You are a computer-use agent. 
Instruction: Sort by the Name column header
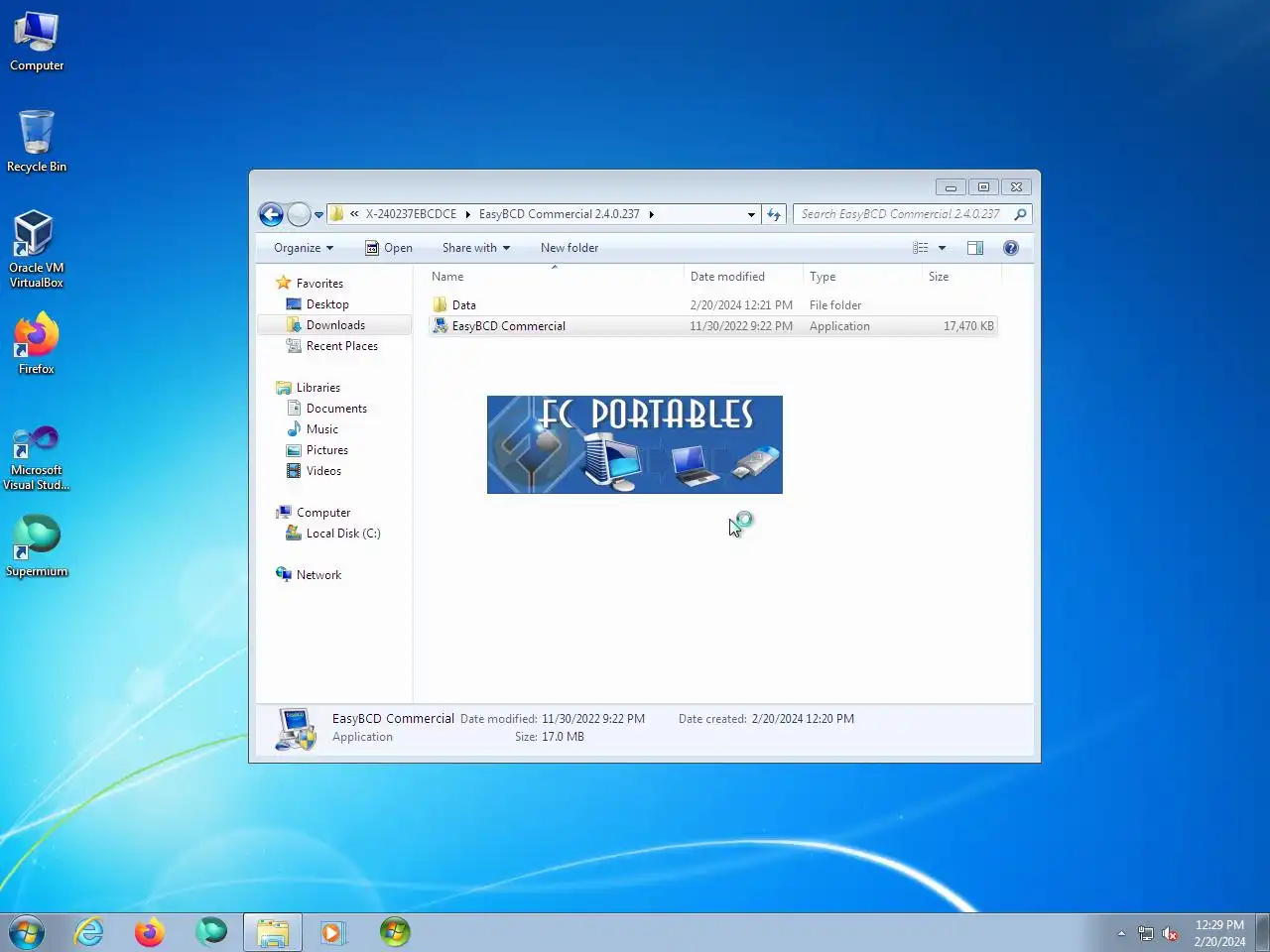[x=555, y=277]
